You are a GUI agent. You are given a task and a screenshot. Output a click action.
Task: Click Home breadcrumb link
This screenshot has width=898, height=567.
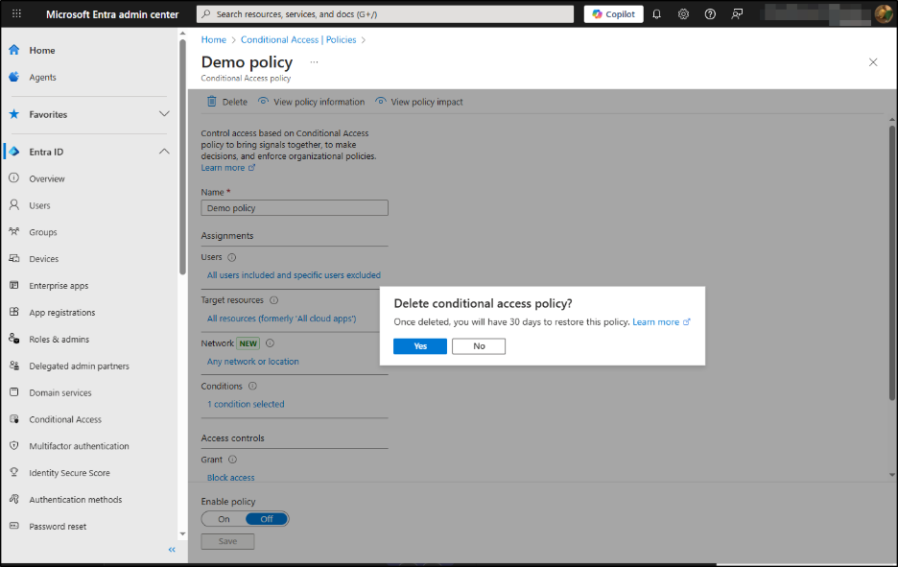pyautogui.click(x=214, y=40)
